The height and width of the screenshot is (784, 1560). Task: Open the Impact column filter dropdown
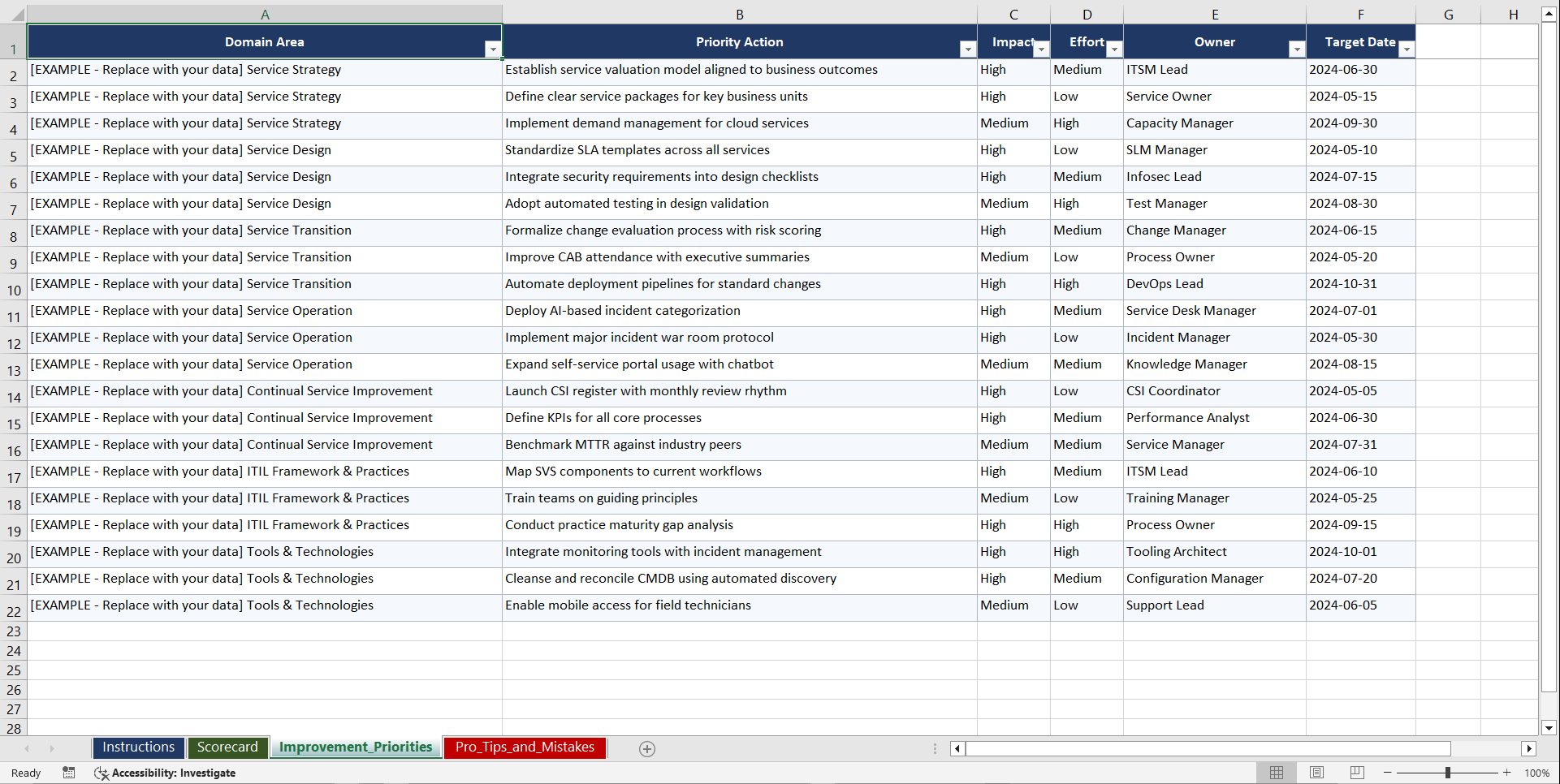coord(1042,50)
